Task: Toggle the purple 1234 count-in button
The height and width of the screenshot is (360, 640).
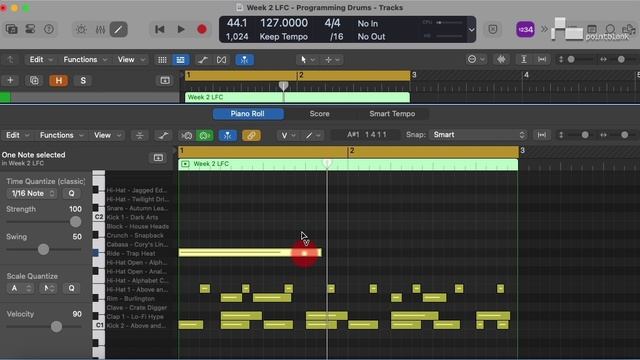Action: tap(525, 29)
